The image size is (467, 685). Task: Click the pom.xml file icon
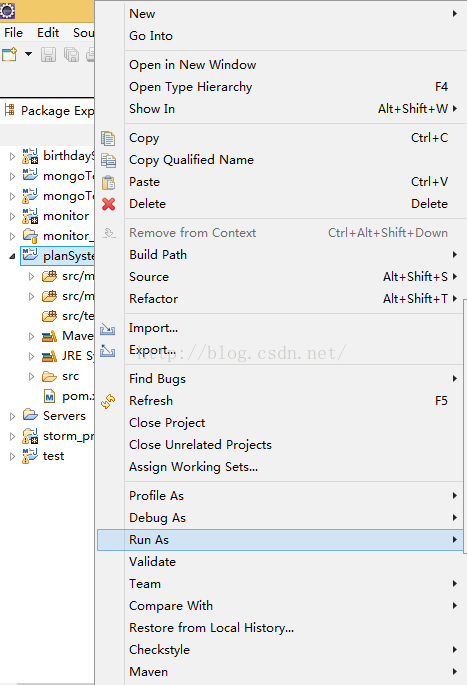pyautogui.click(x=50, y=397)
